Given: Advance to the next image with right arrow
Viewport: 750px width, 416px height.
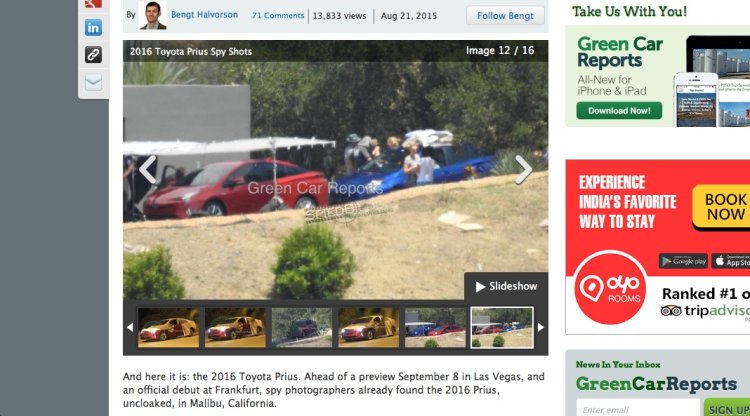Looking at the screenshot, I should (524, 169).
